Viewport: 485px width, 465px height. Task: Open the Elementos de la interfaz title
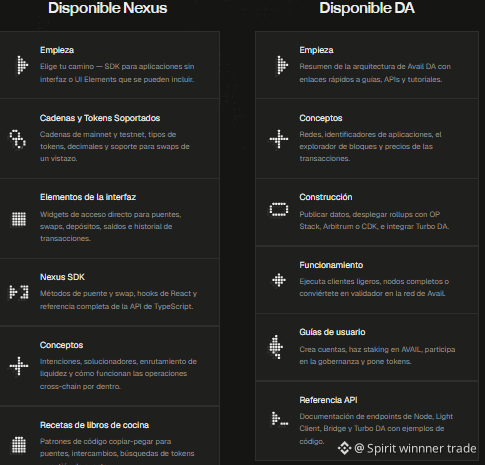88,197
